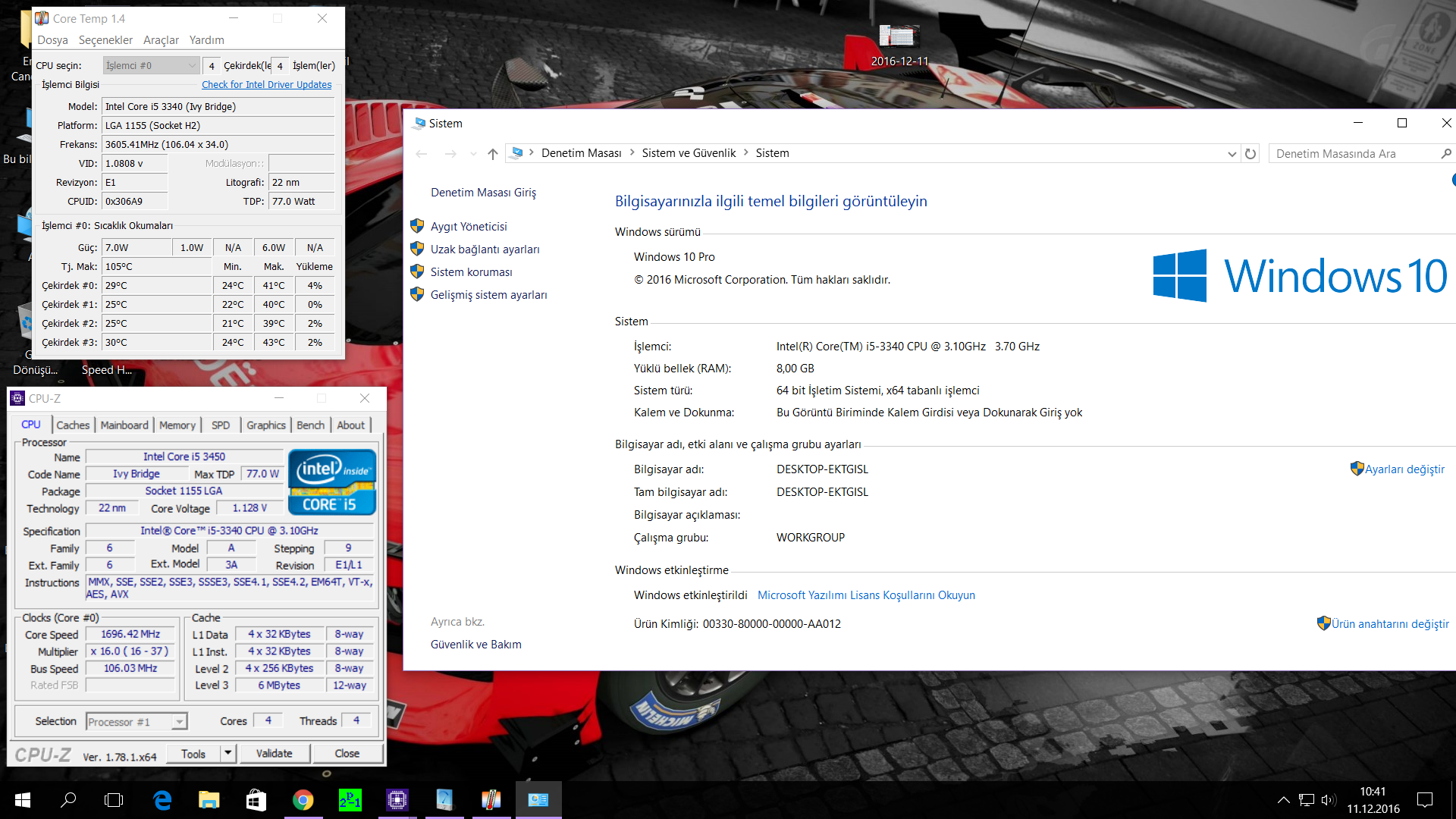1456x819 pixels.
Task: Click Ürün anahtarını değiştir link
Action: coord(1390,624)
